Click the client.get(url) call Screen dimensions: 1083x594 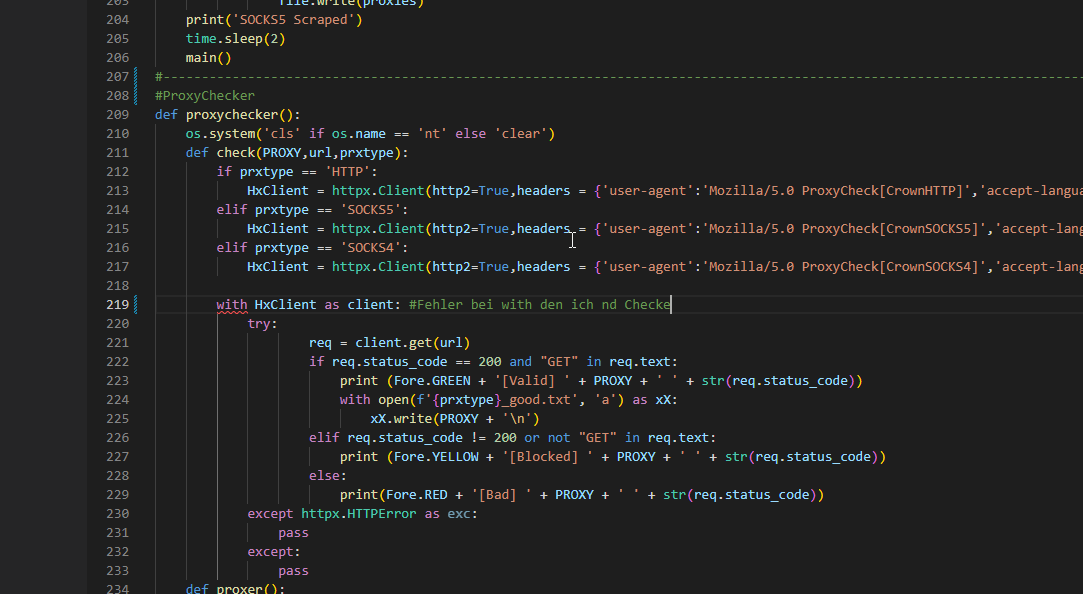coord(412,343)
